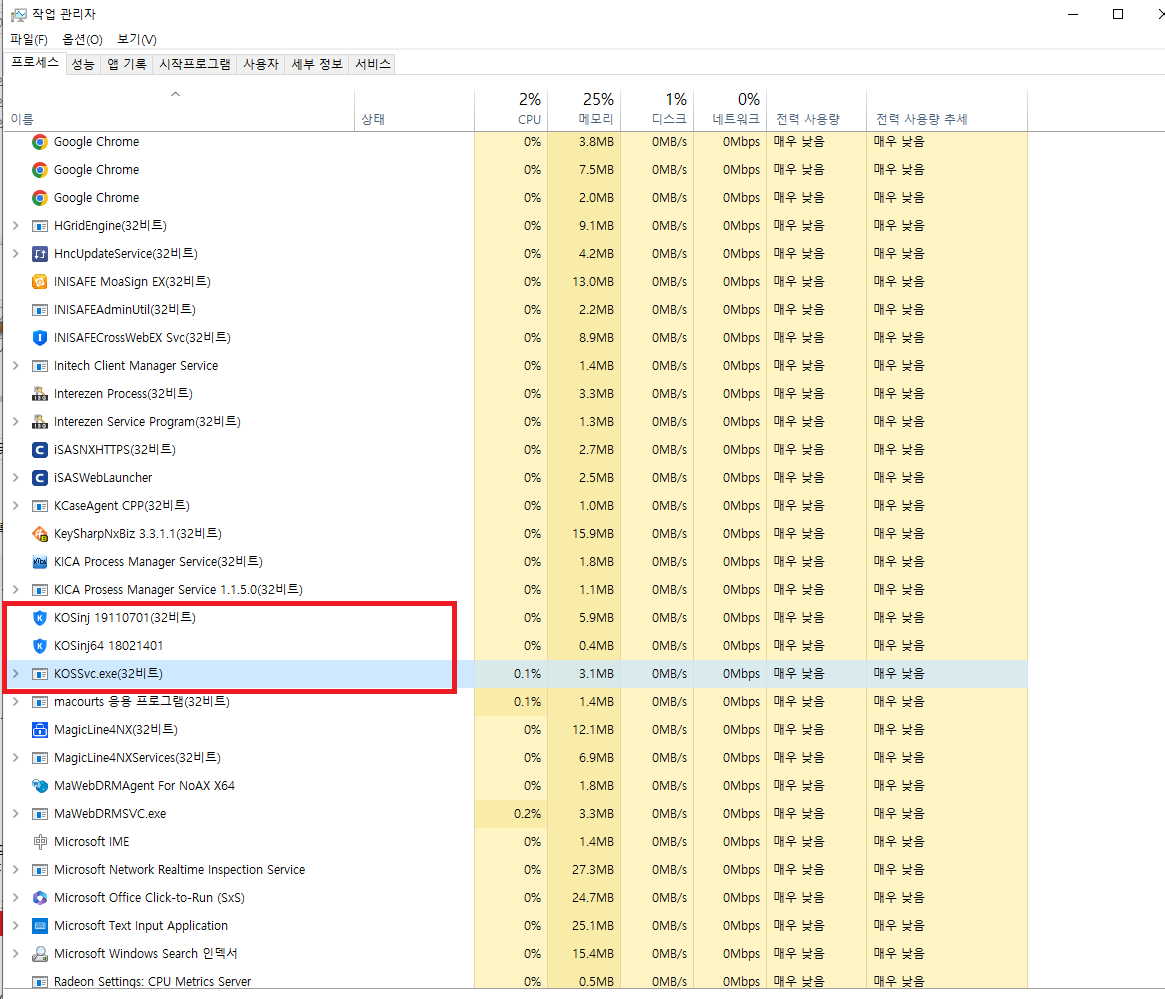Click the INISAFEAdminUtil process icon

coord(40,310)
